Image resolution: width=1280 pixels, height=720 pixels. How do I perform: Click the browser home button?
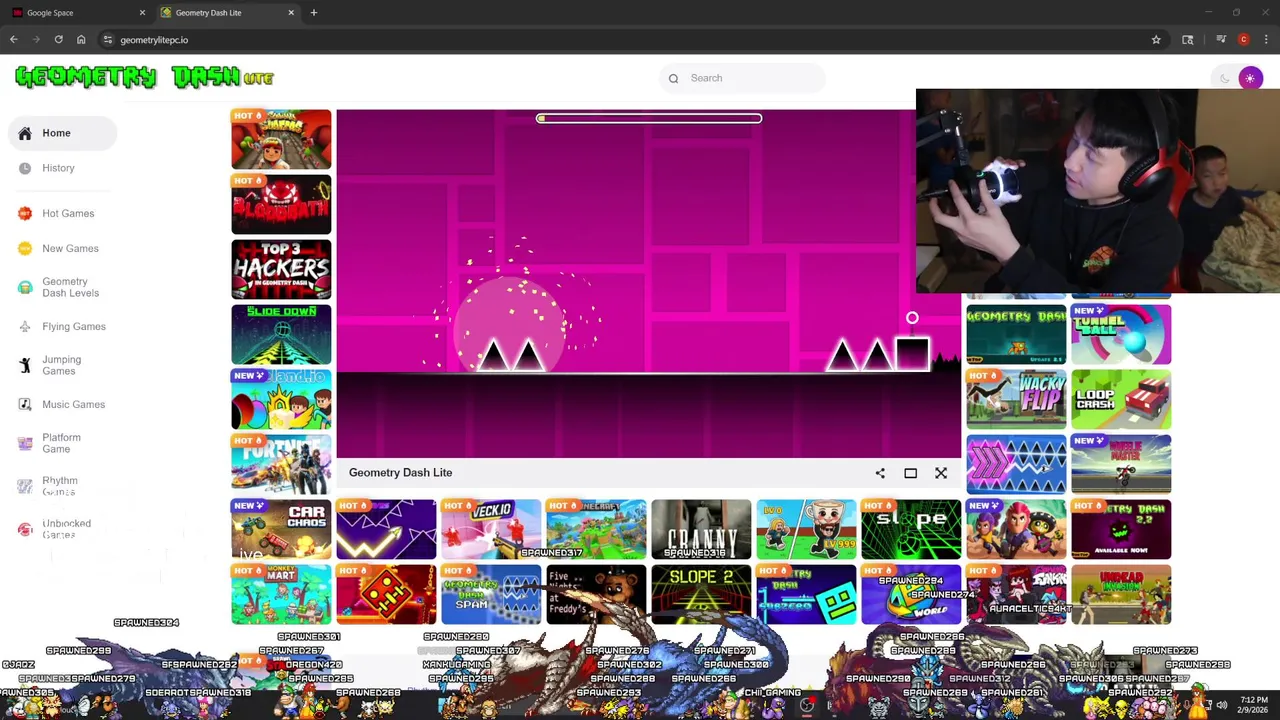pos(81,40)
